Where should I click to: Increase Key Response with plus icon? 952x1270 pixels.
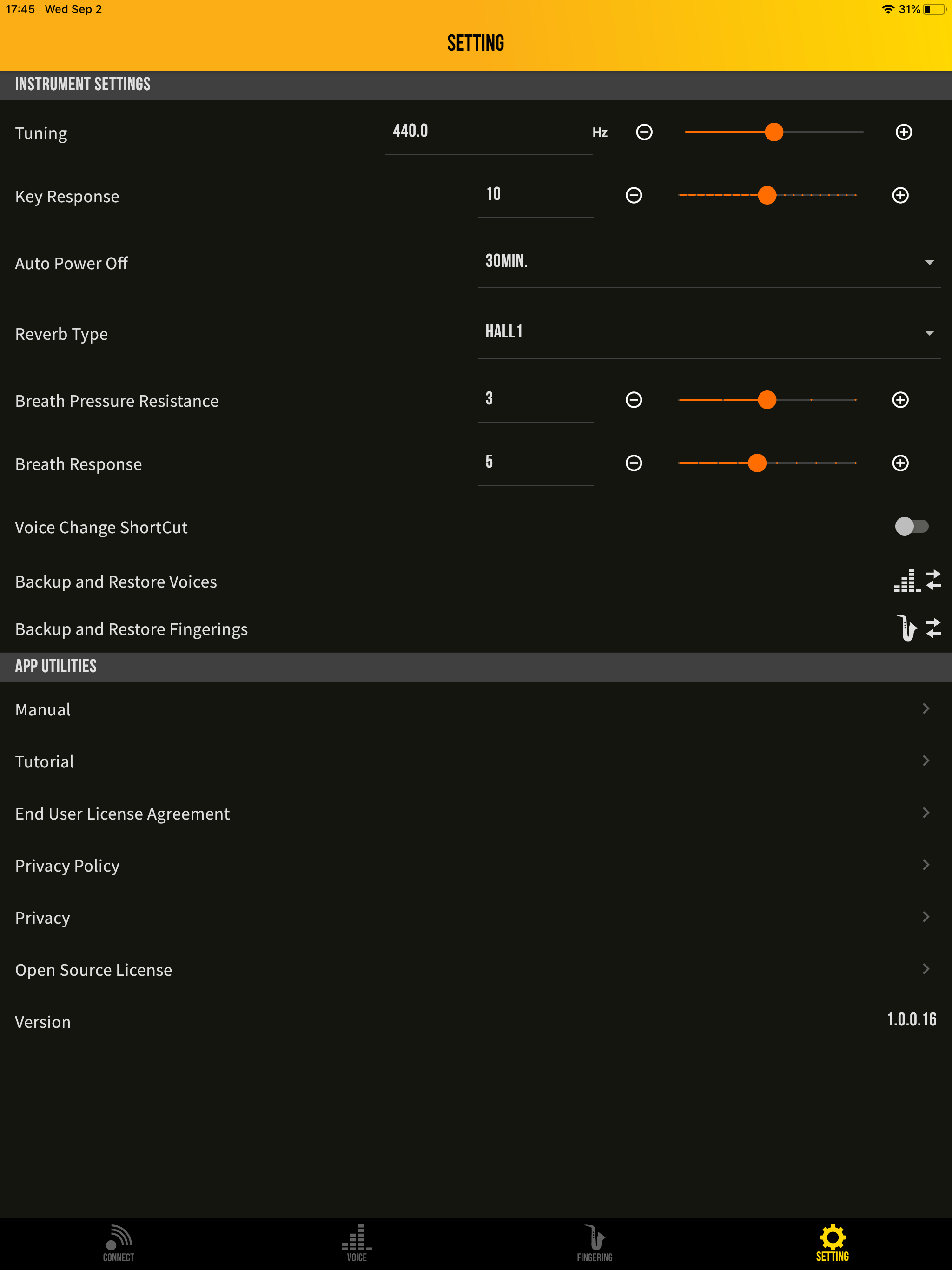point(900,195)
